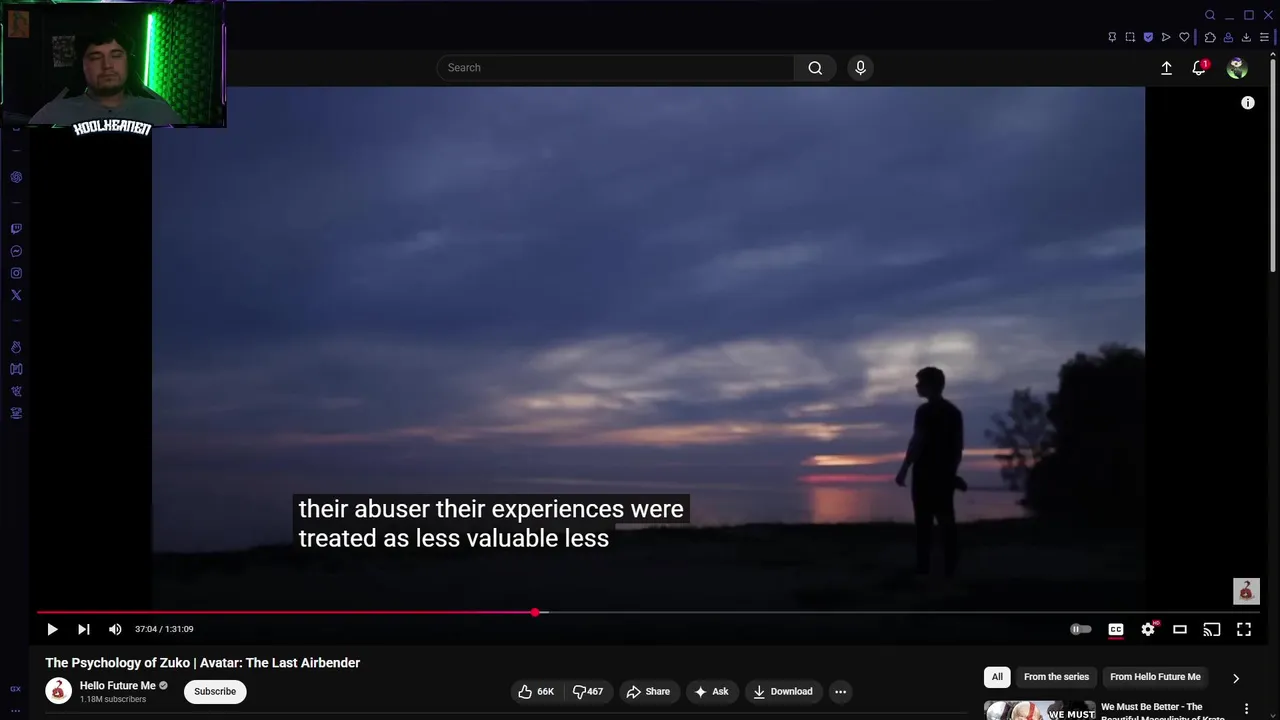
Task: Open the We Must Be Better video title
Action: (1162, 710)
